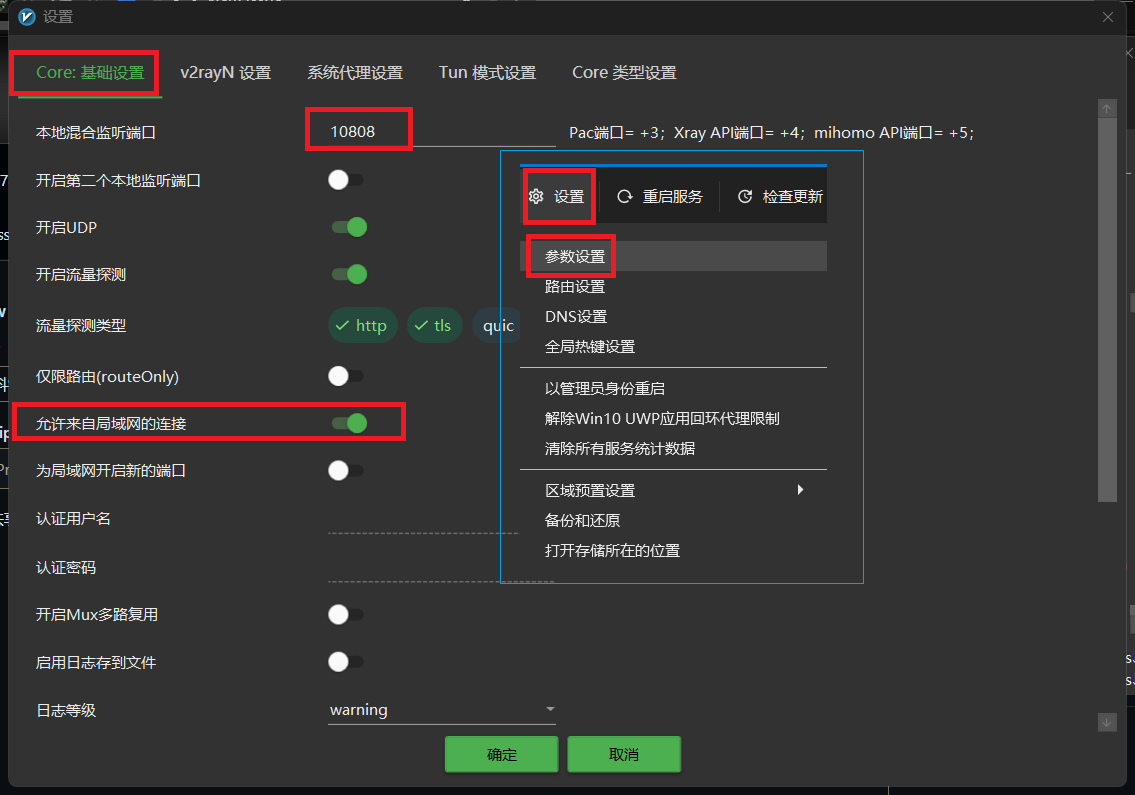Image resolution: width=1135 pixels, height=795 pixels.
Task: Click the scrollbar up arrow
Action: (x=1107, y=109)
